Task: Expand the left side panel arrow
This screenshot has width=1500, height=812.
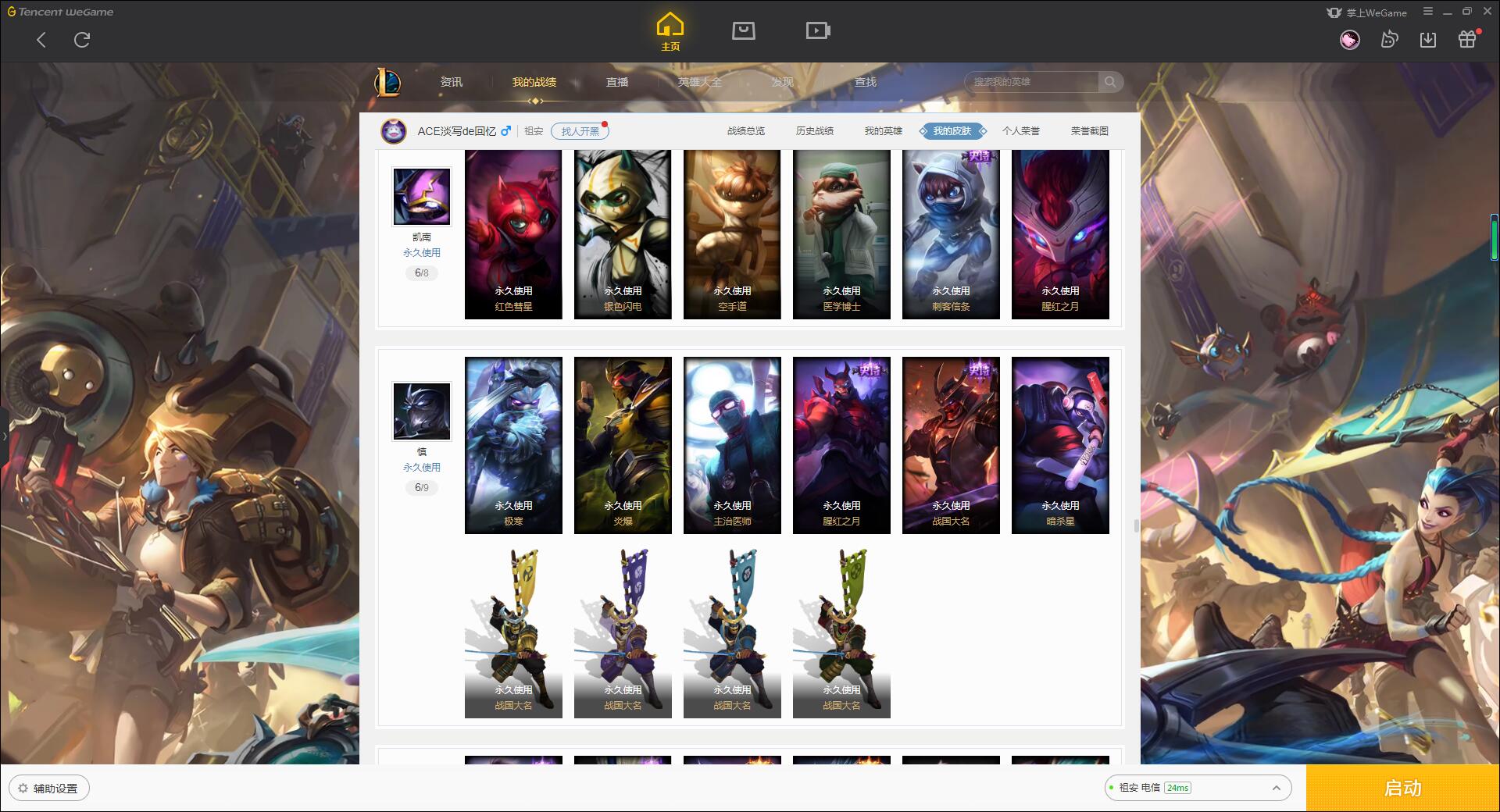Action: click(x=4, y=436)
